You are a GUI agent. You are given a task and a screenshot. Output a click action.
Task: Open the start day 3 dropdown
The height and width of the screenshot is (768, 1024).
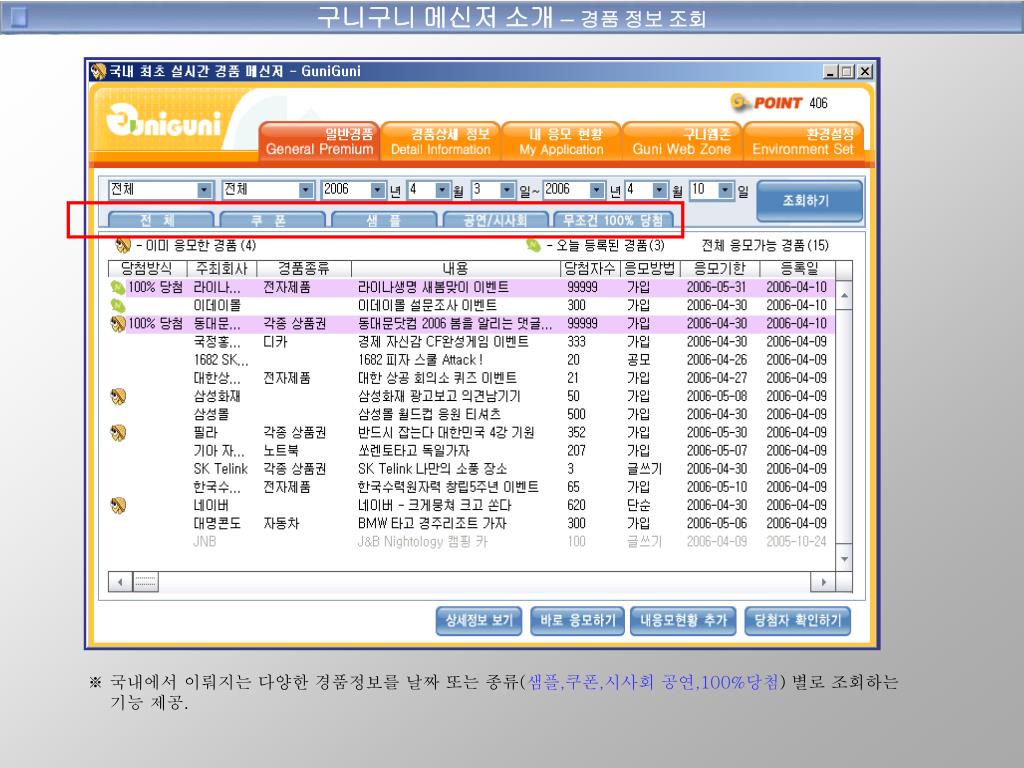click(x=507, y=190)
